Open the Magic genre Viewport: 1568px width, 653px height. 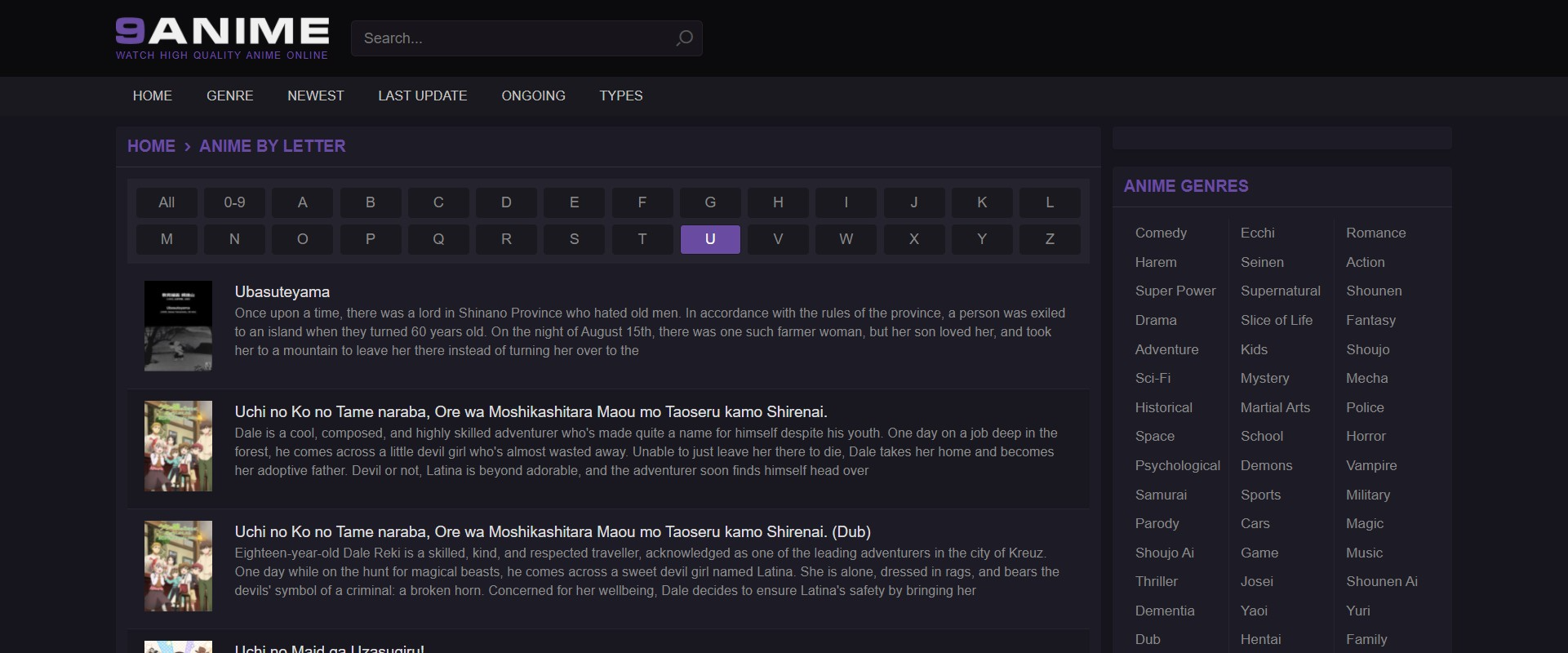point(1365,523)
